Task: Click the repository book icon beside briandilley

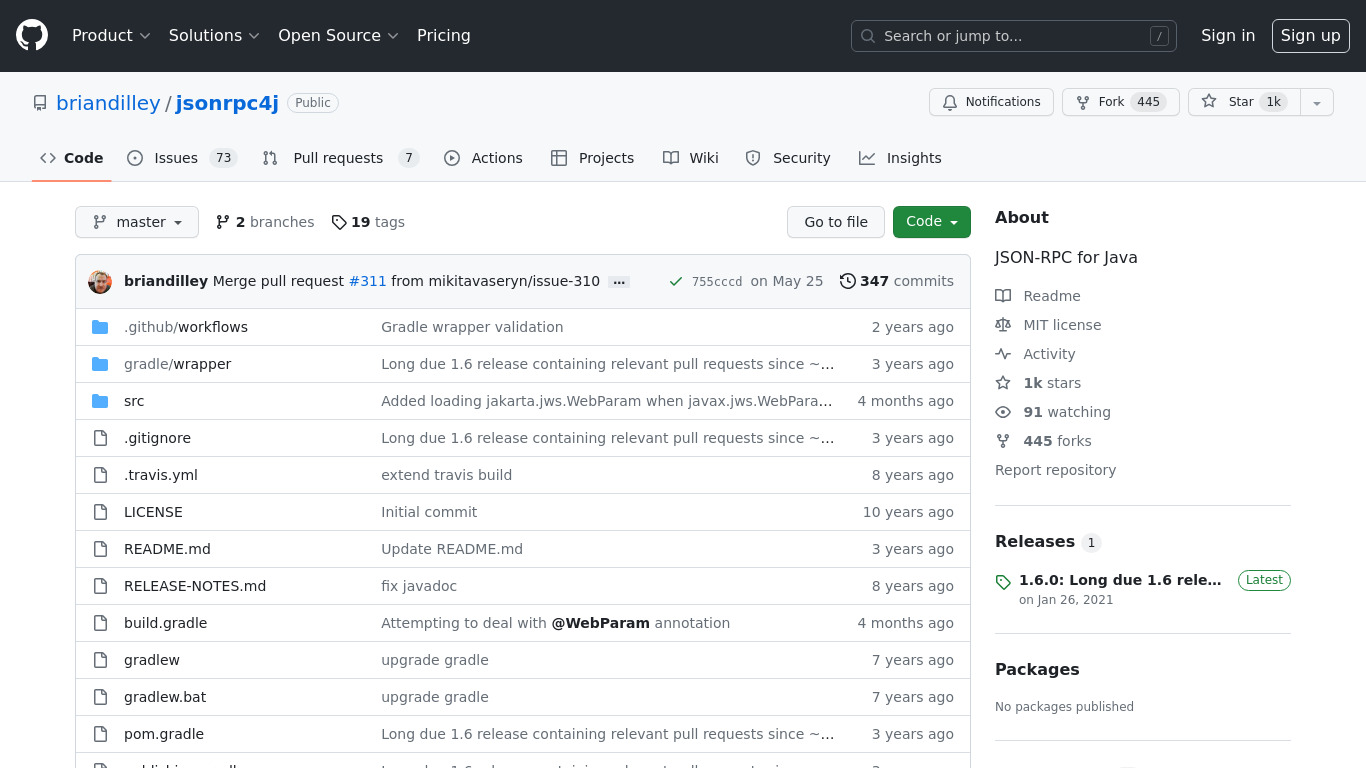Action: 40,103
